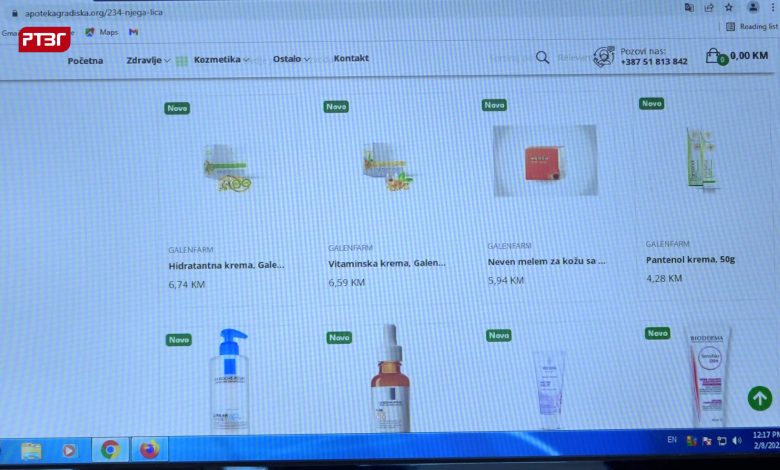Click the 0,00 KM cart total
This screenshot has width=780, height=470.
(749, 55)
